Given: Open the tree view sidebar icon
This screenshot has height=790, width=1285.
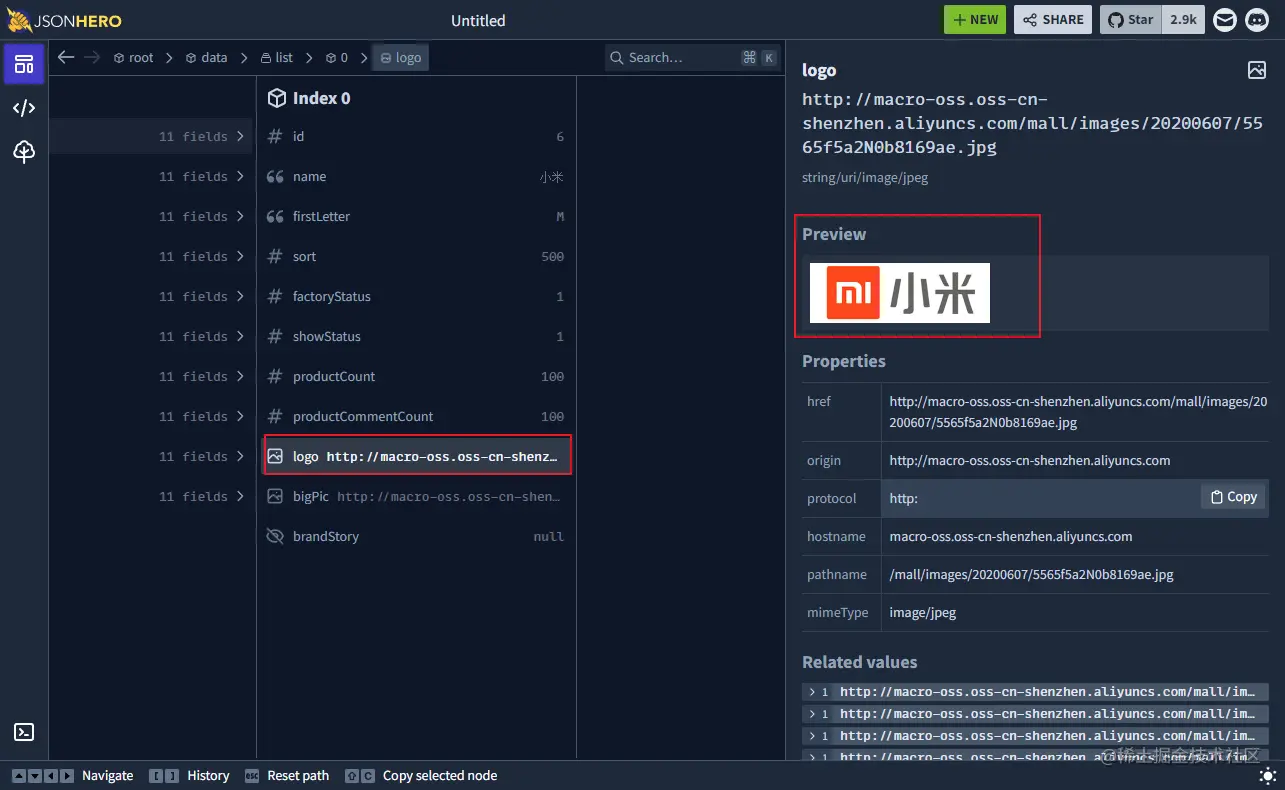Looking at the screenshot, I should click(24, 151).
